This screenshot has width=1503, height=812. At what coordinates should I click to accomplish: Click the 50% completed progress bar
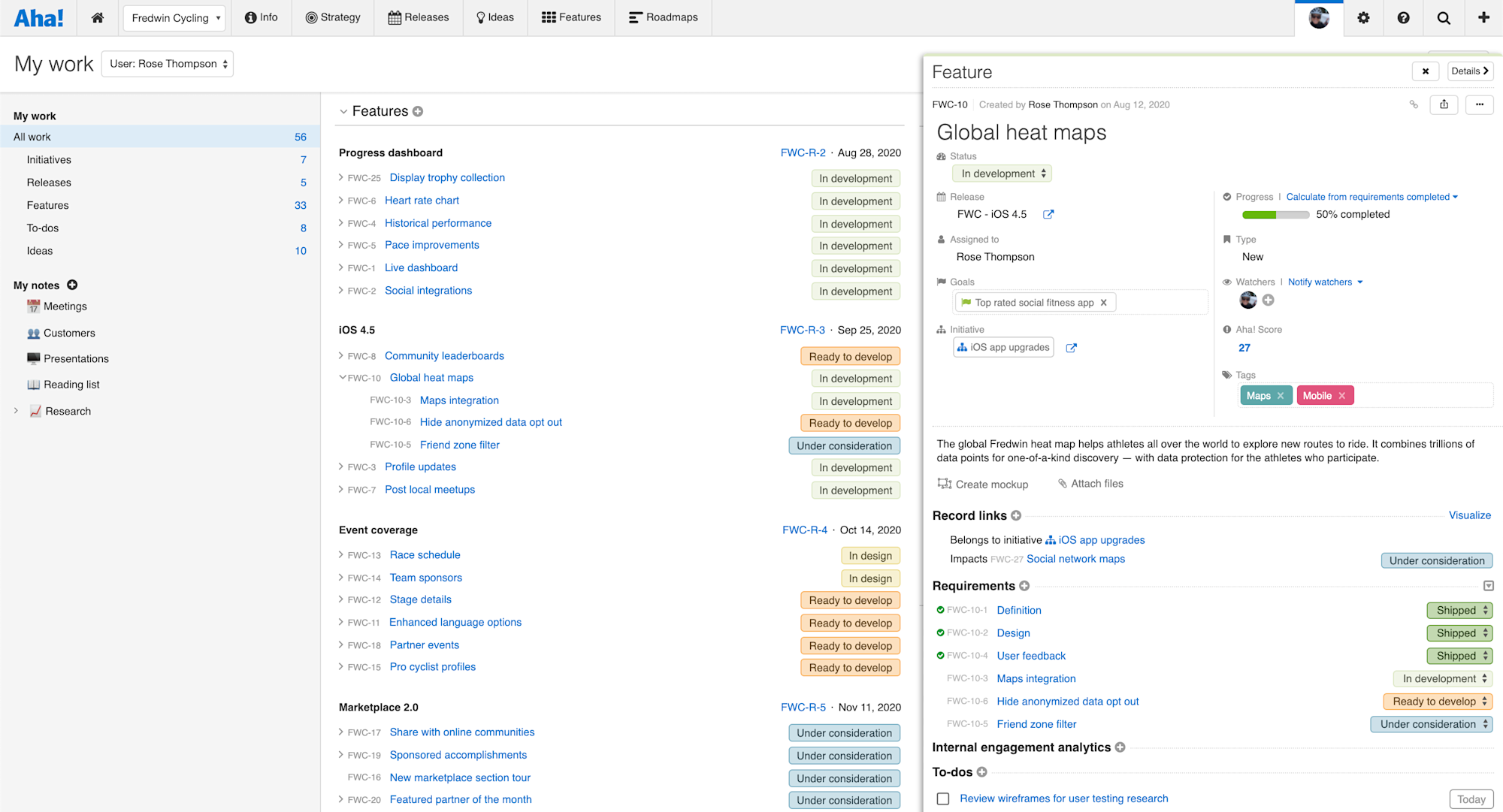(1275, 215)
